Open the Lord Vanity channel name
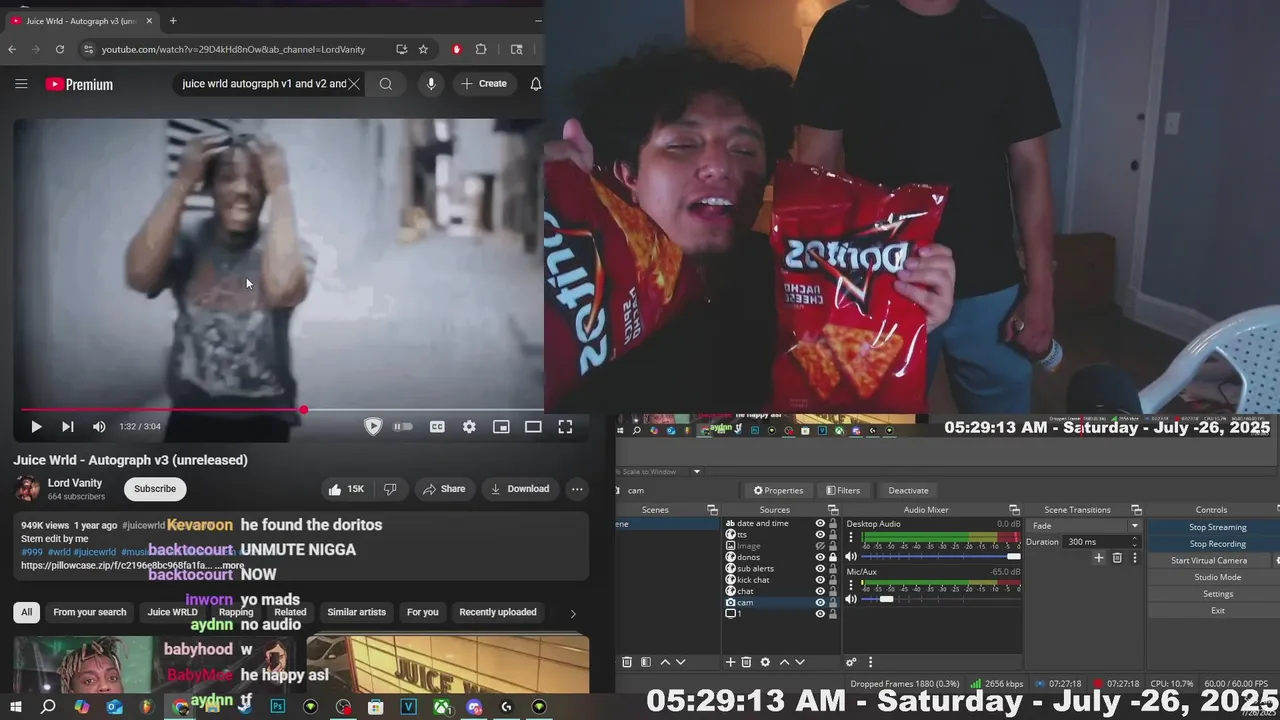The height and width of the screenshot is (720, 1280). pos(75,483)
